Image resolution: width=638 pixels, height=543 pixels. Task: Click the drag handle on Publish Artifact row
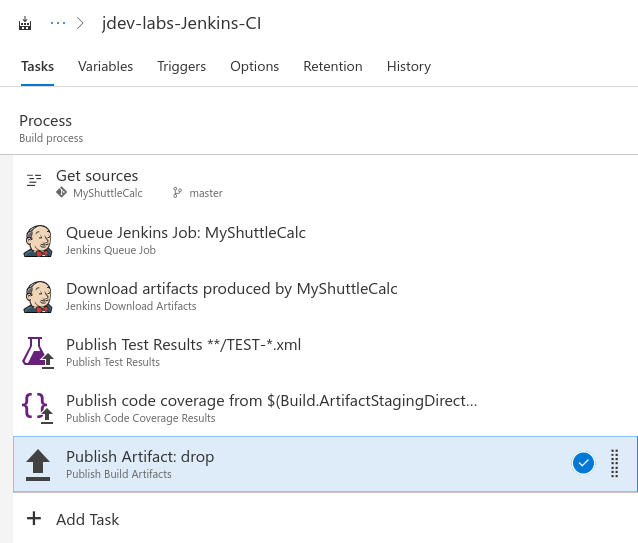615,463
